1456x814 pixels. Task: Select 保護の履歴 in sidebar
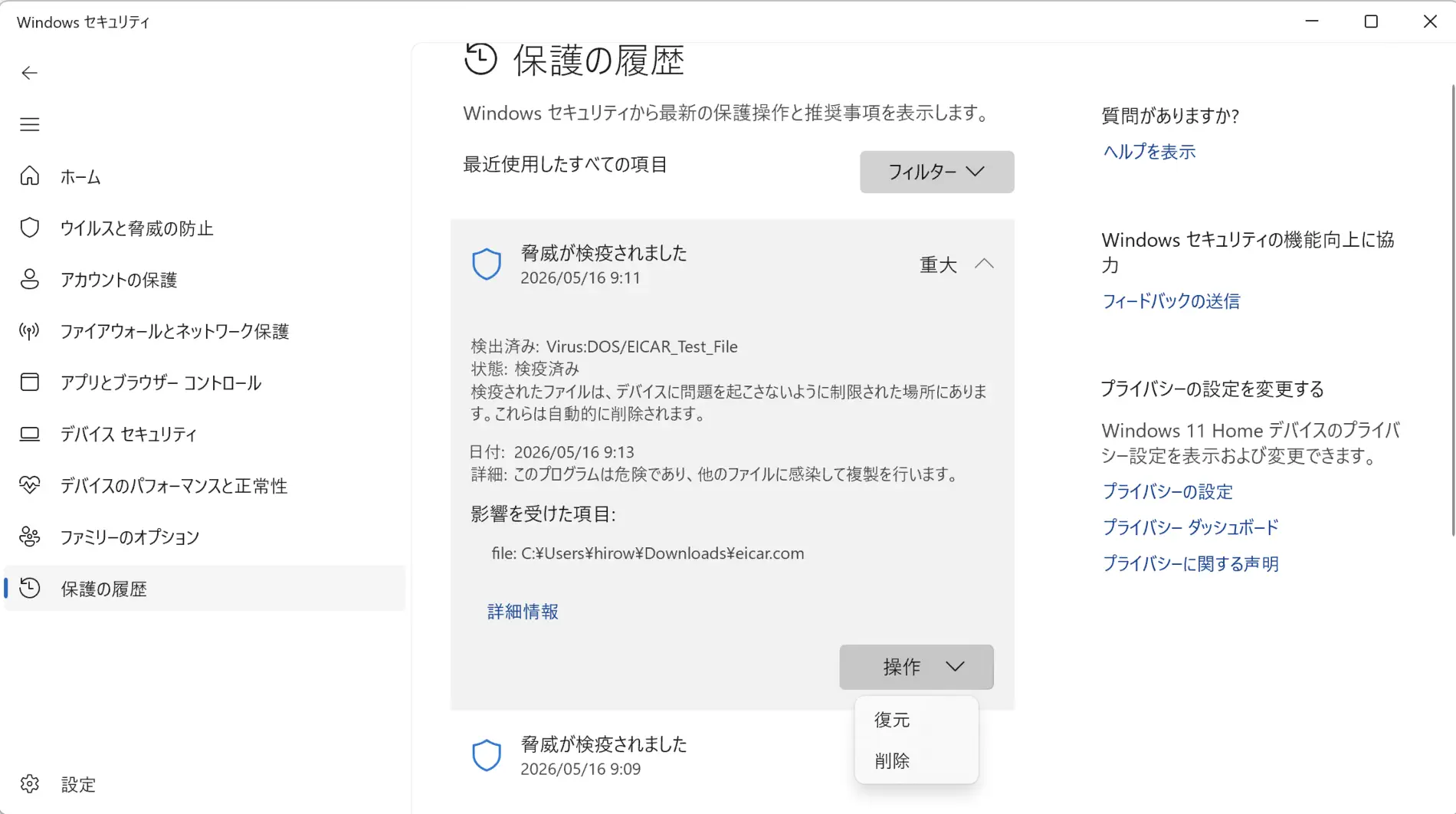[205, 588]
